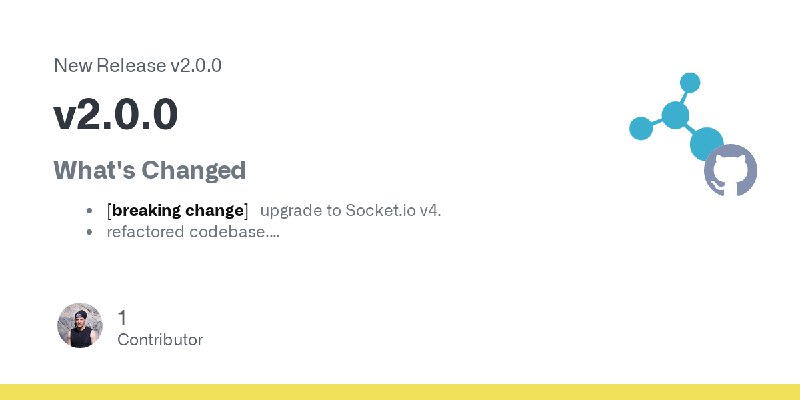Click 'v4.' at the end of the first bullet

(x=430, y=210)
